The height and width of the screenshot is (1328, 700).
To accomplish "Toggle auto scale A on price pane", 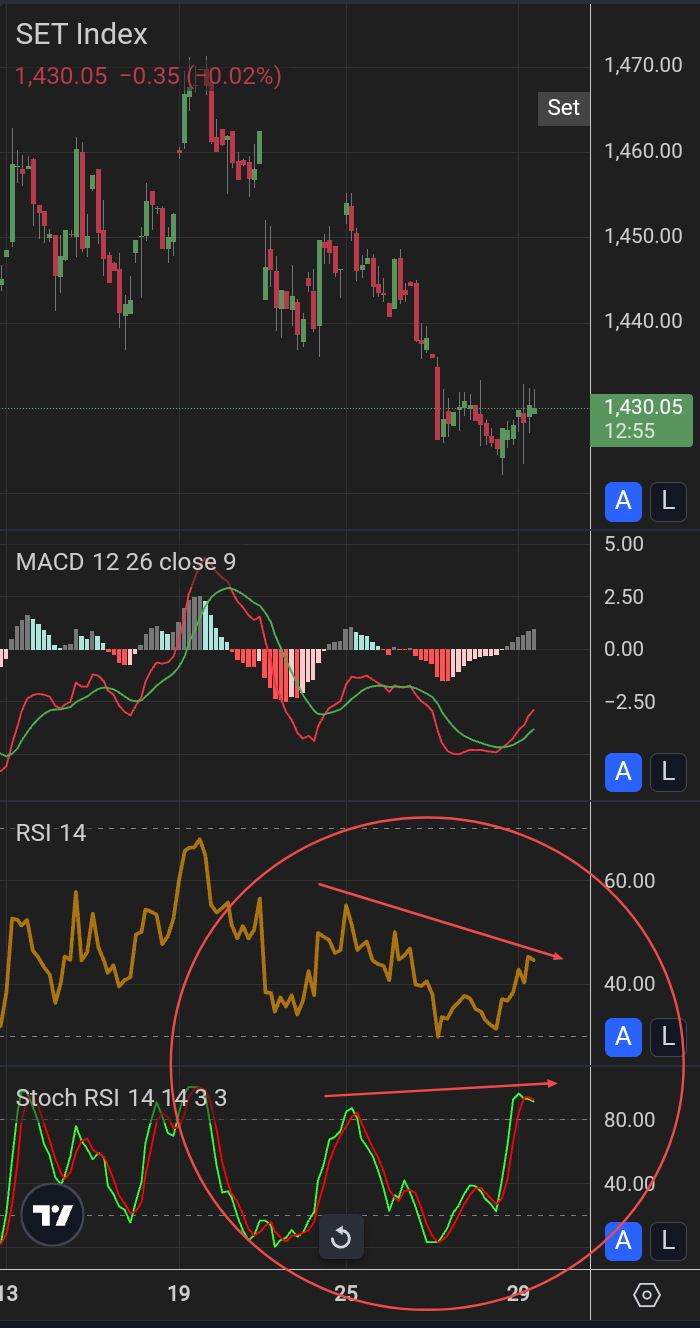I will pos(623,501).
